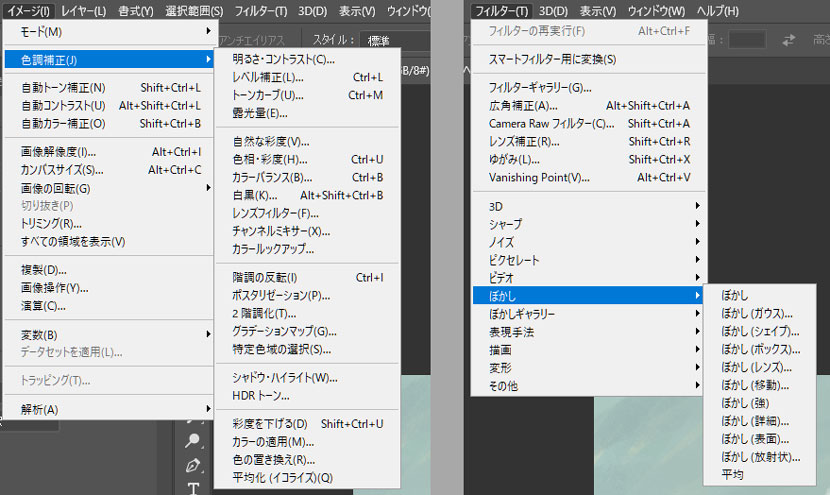The width and height of the screenshot is (830, 495).
Task: Choose 彩度を下げる(D)
Action: (x=307, y=424)
